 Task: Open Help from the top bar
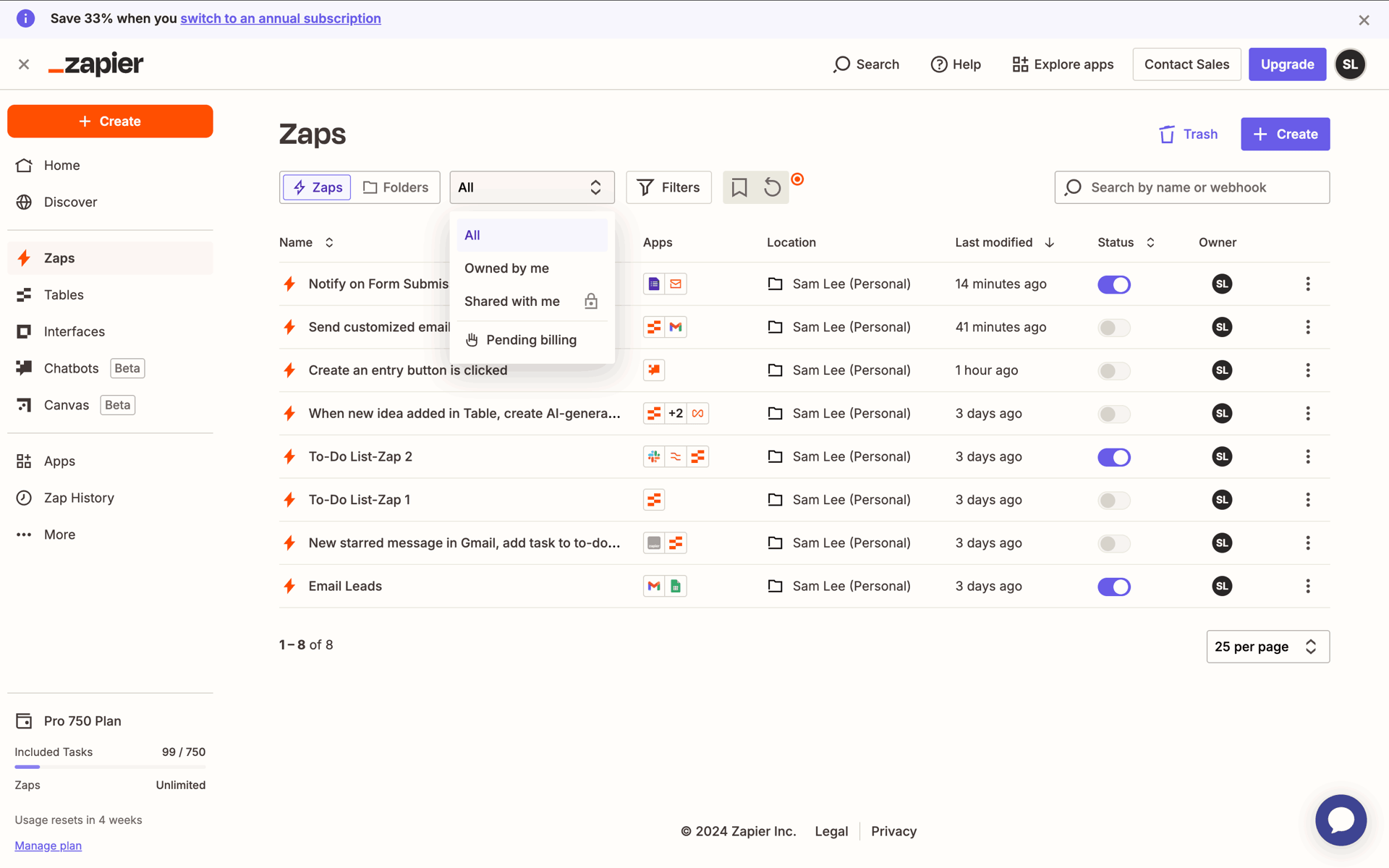[956, 64]
